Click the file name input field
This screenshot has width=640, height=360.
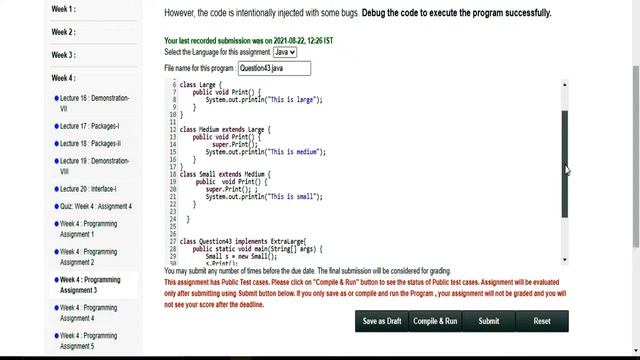click(x=274, y=68)
